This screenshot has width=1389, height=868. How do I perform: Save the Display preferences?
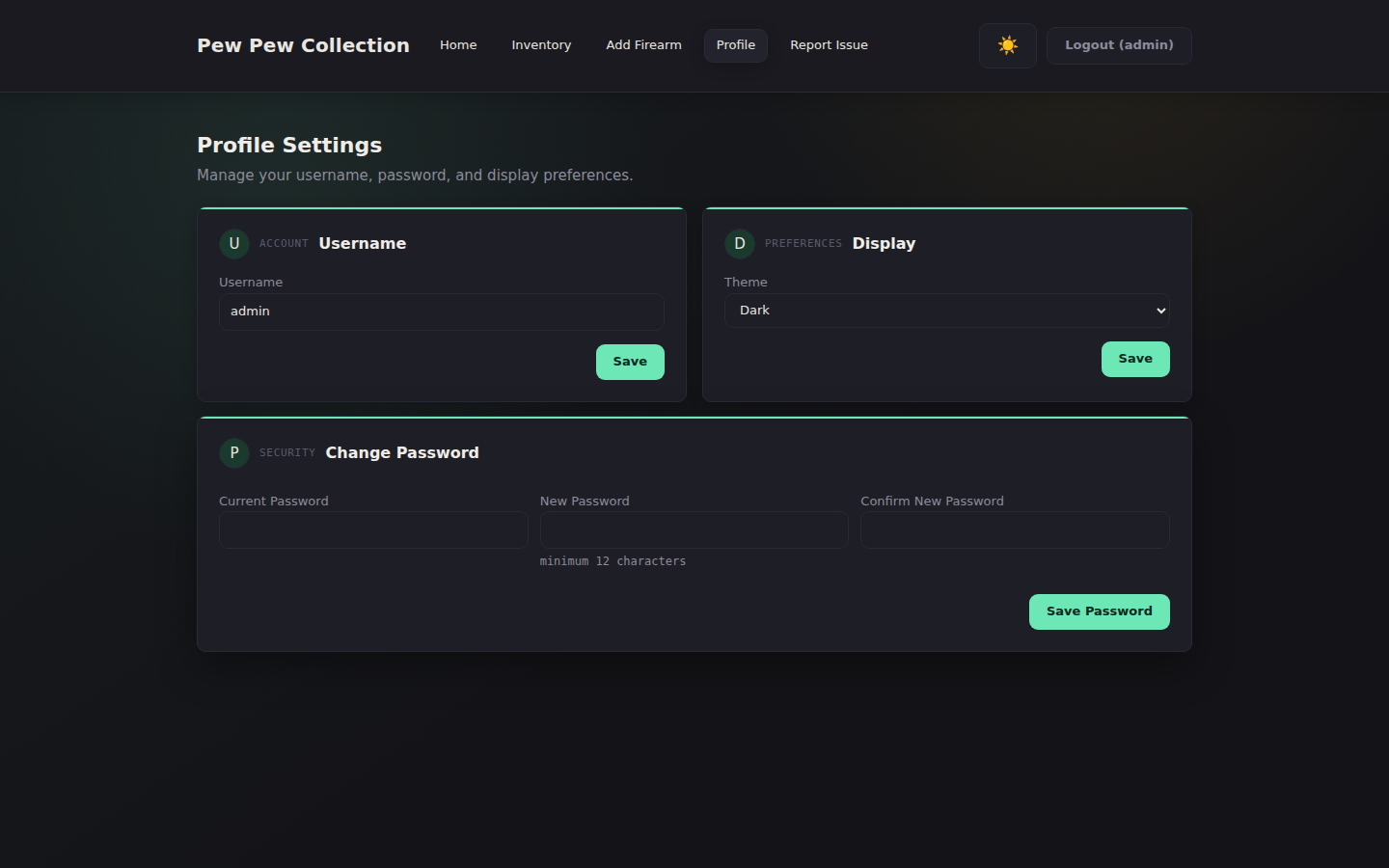pyautogui.click(x=1135, y=359)
